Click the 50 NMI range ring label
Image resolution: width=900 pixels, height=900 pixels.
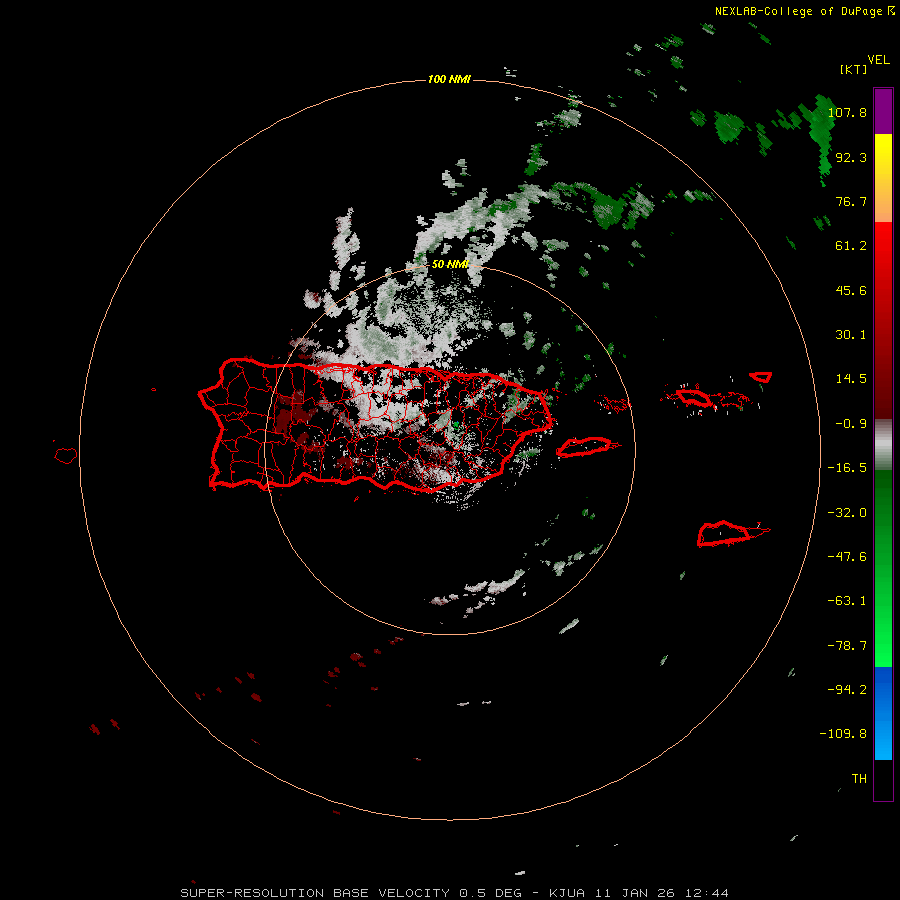[x=450, y=264]
